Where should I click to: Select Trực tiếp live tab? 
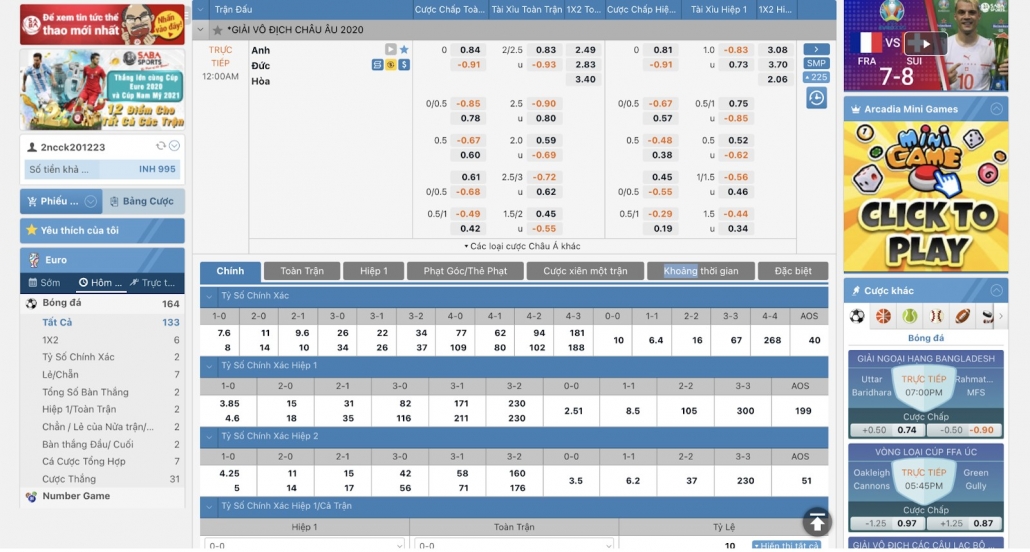(154, 283)
